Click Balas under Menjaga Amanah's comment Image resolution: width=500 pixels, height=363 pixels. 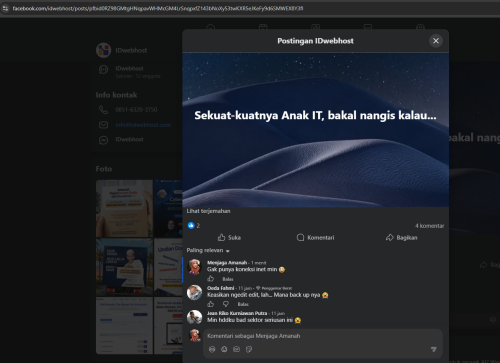pyautogui.click(x=228, y=279)
